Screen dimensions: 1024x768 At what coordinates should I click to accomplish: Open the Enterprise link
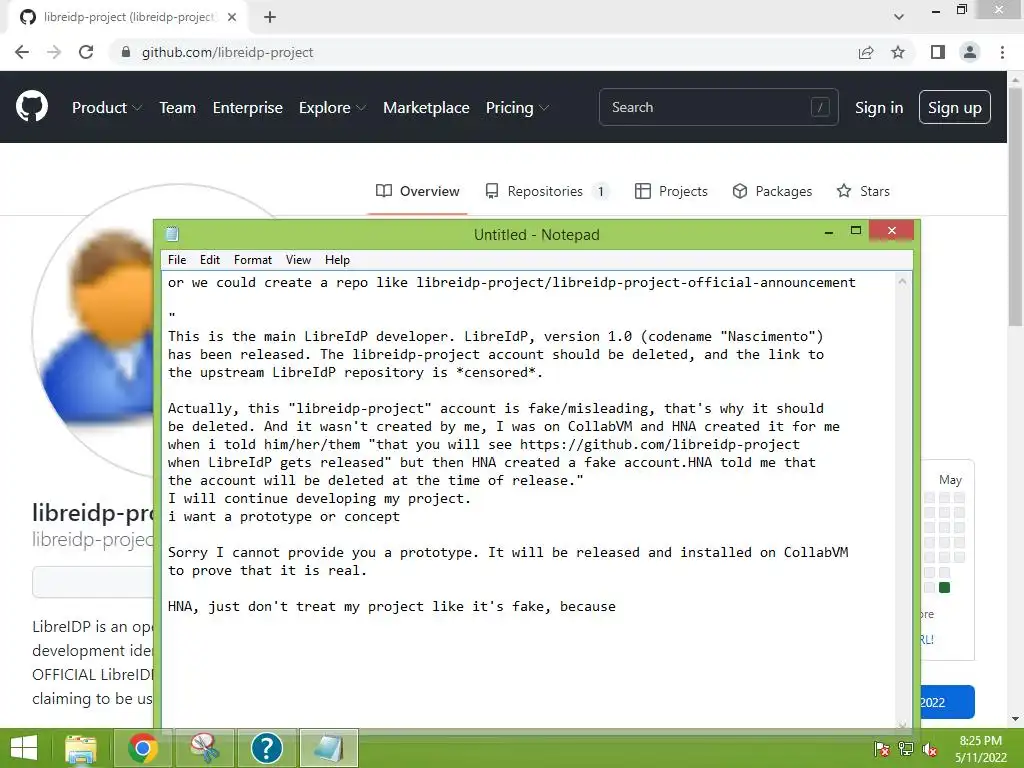(x=248, y=108)
